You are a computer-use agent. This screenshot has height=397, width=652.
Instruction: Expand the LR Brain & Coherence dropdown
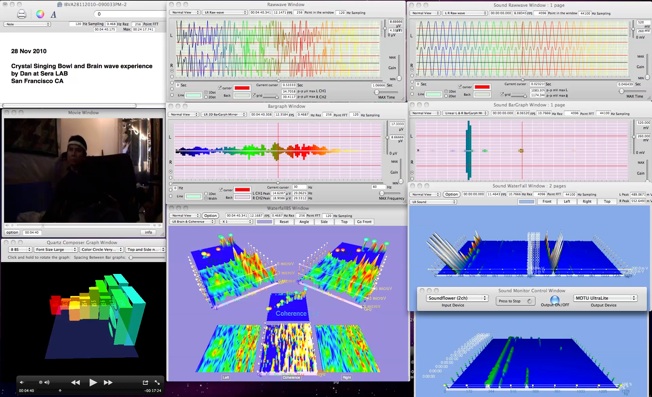coord(193,222)
